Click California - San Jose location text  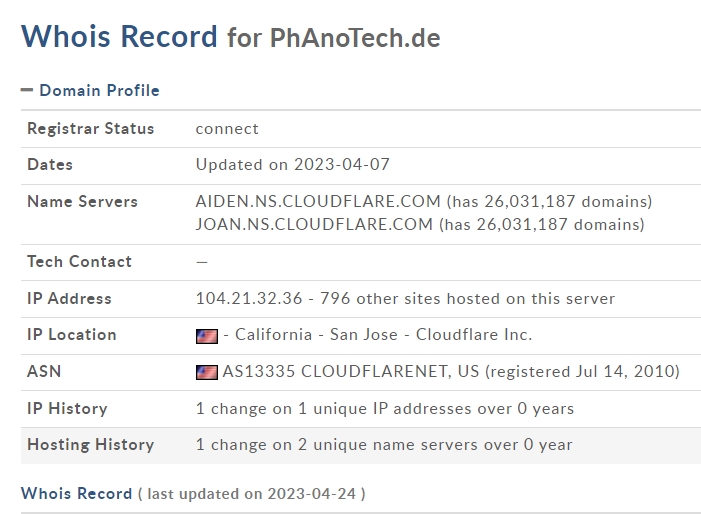tap(317, 335)
